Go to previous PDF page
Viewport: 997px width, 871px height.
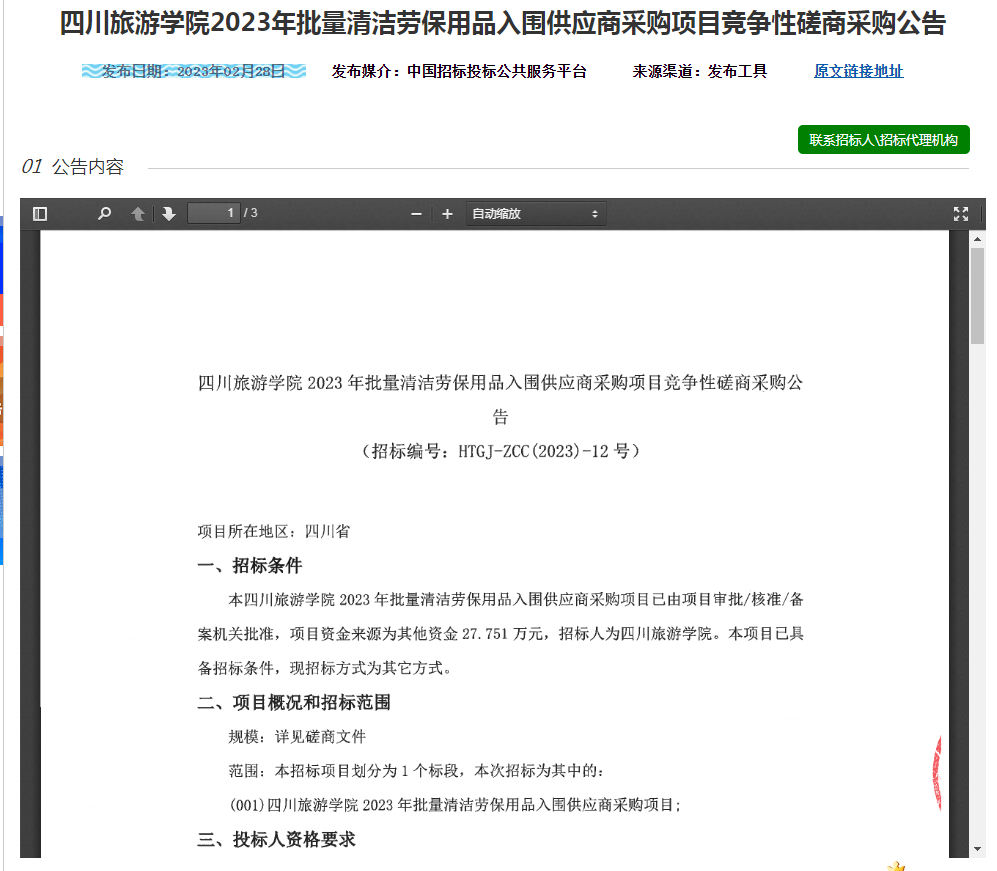click(137, 214)
